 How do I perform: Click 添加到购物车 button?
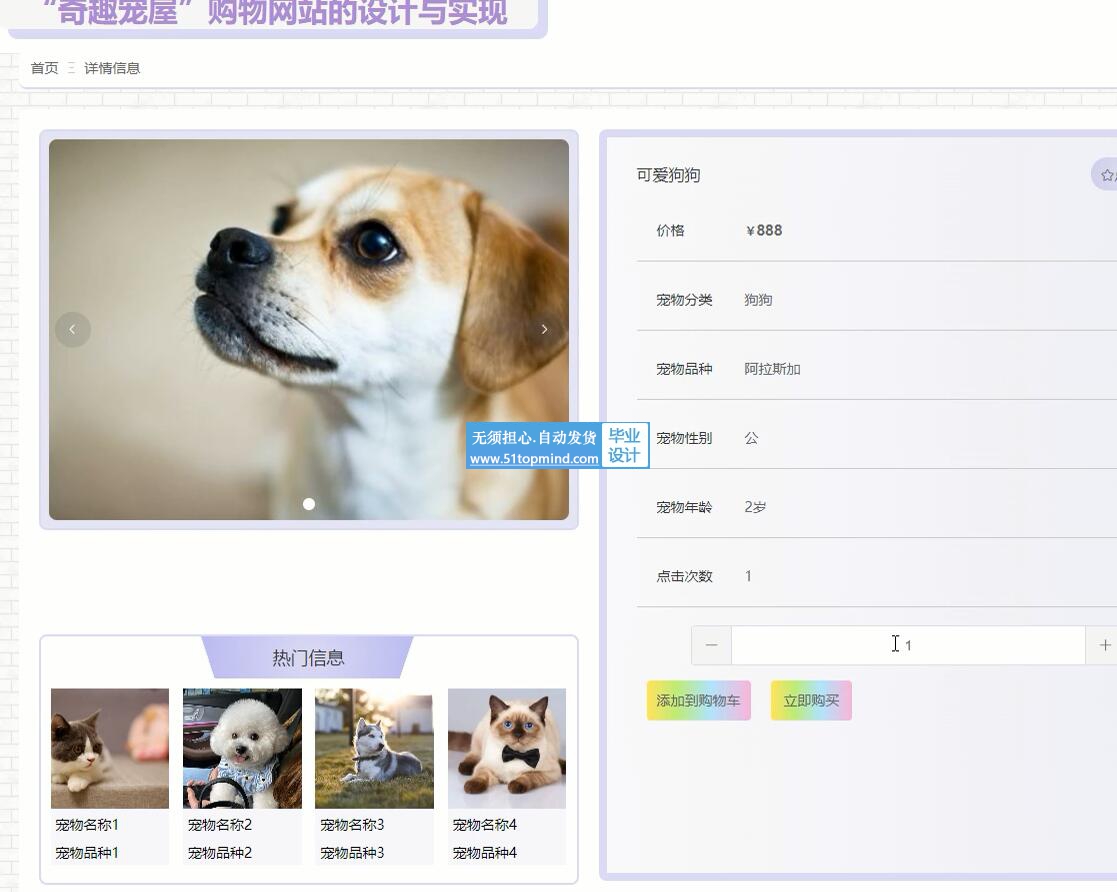pos(698,700)
